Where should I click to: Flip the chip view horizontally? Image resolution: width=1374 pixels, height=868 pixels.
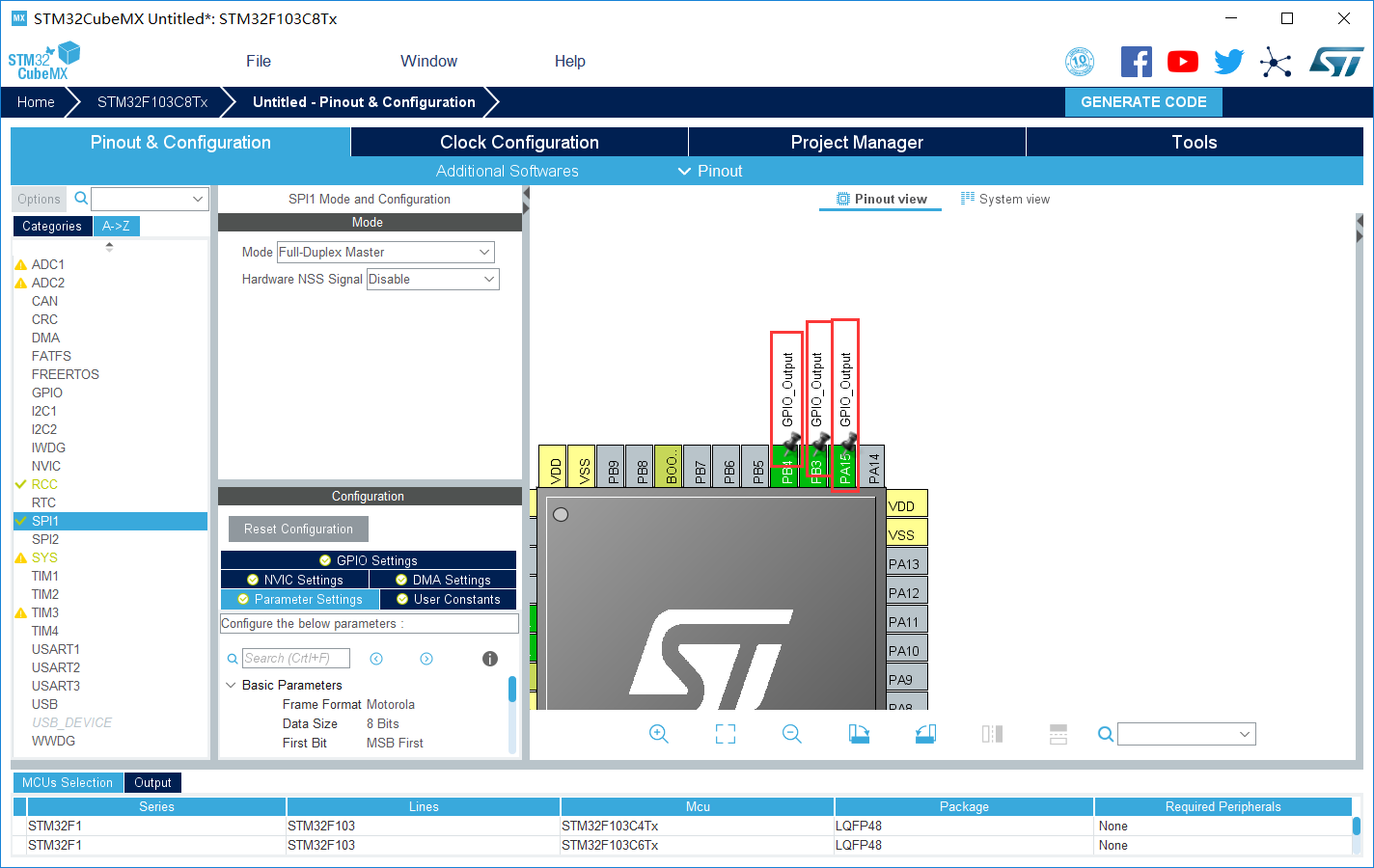(x=992, y=734)
